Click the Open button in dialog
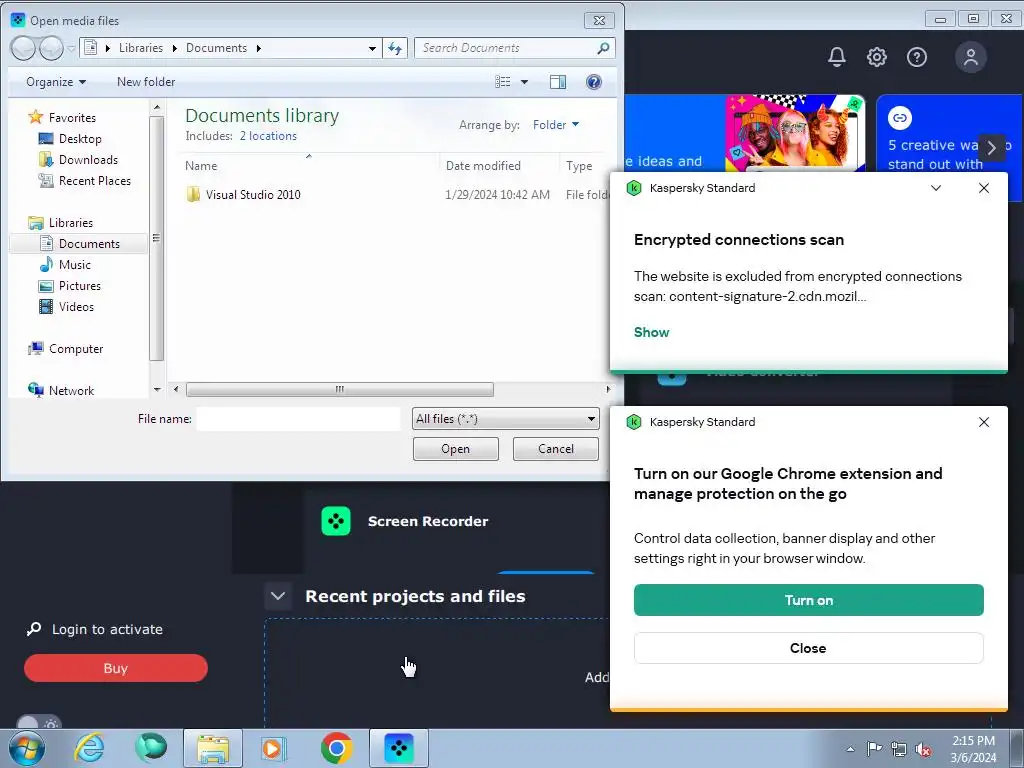 (455, 449)
